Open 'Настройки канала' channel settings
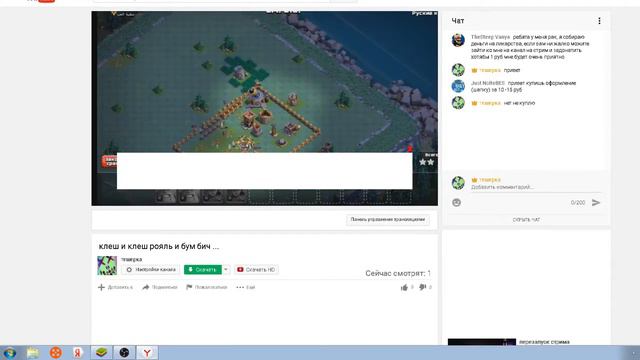This screenshot has width=640, height=360. click(151, 270)
